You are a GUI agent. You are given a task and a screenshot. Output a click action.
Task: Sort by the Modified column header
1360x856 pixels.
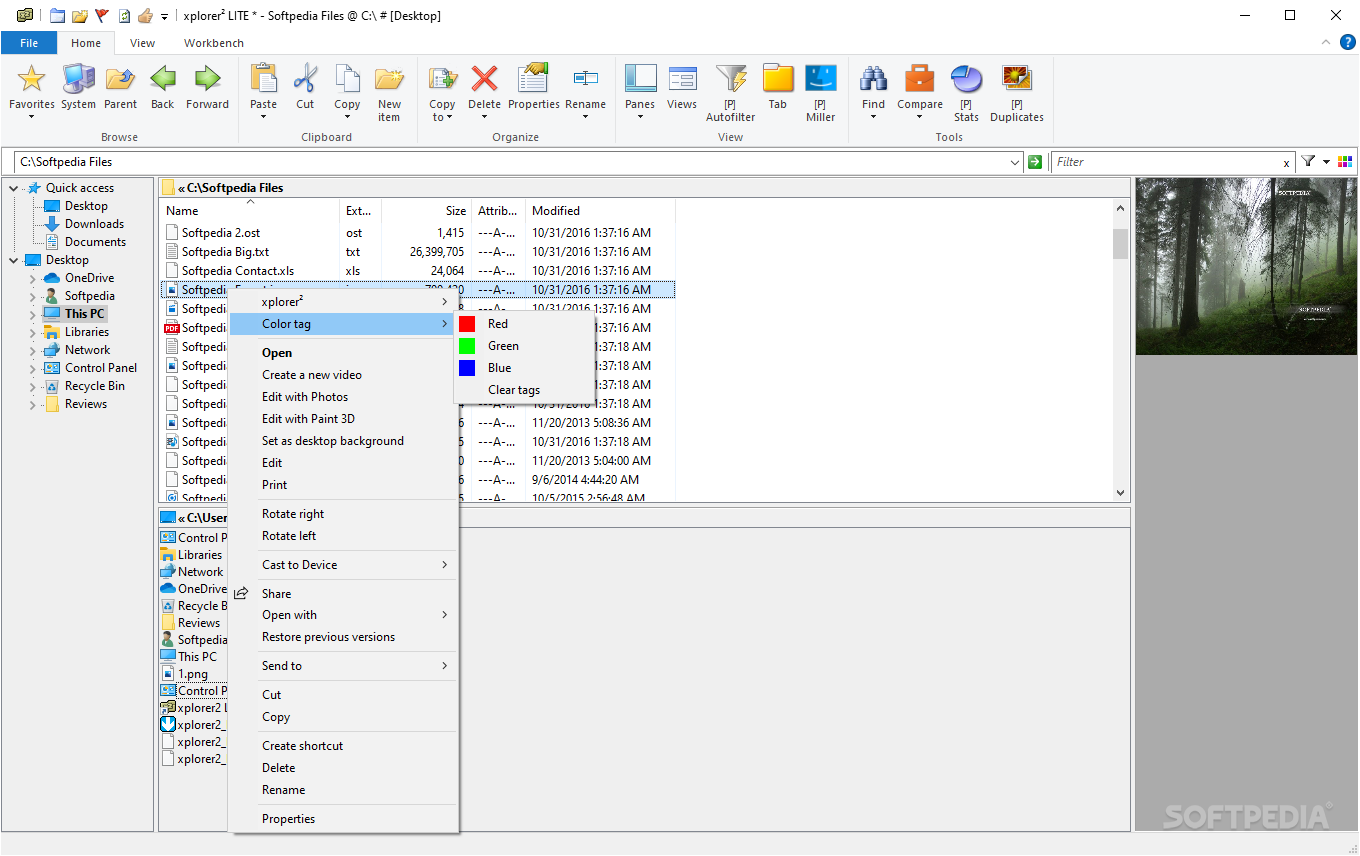pos(601,211)
